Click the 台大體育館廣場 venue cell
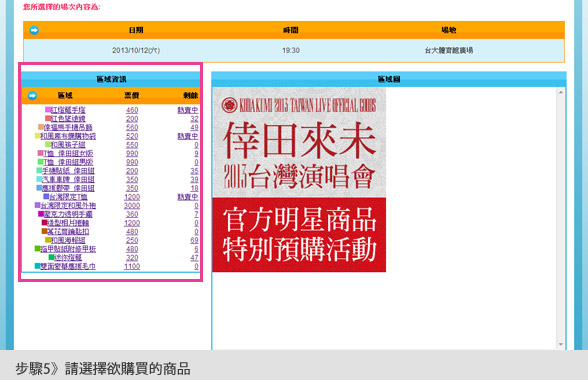This screenshot has height=380, width=588. pos(448,50)
